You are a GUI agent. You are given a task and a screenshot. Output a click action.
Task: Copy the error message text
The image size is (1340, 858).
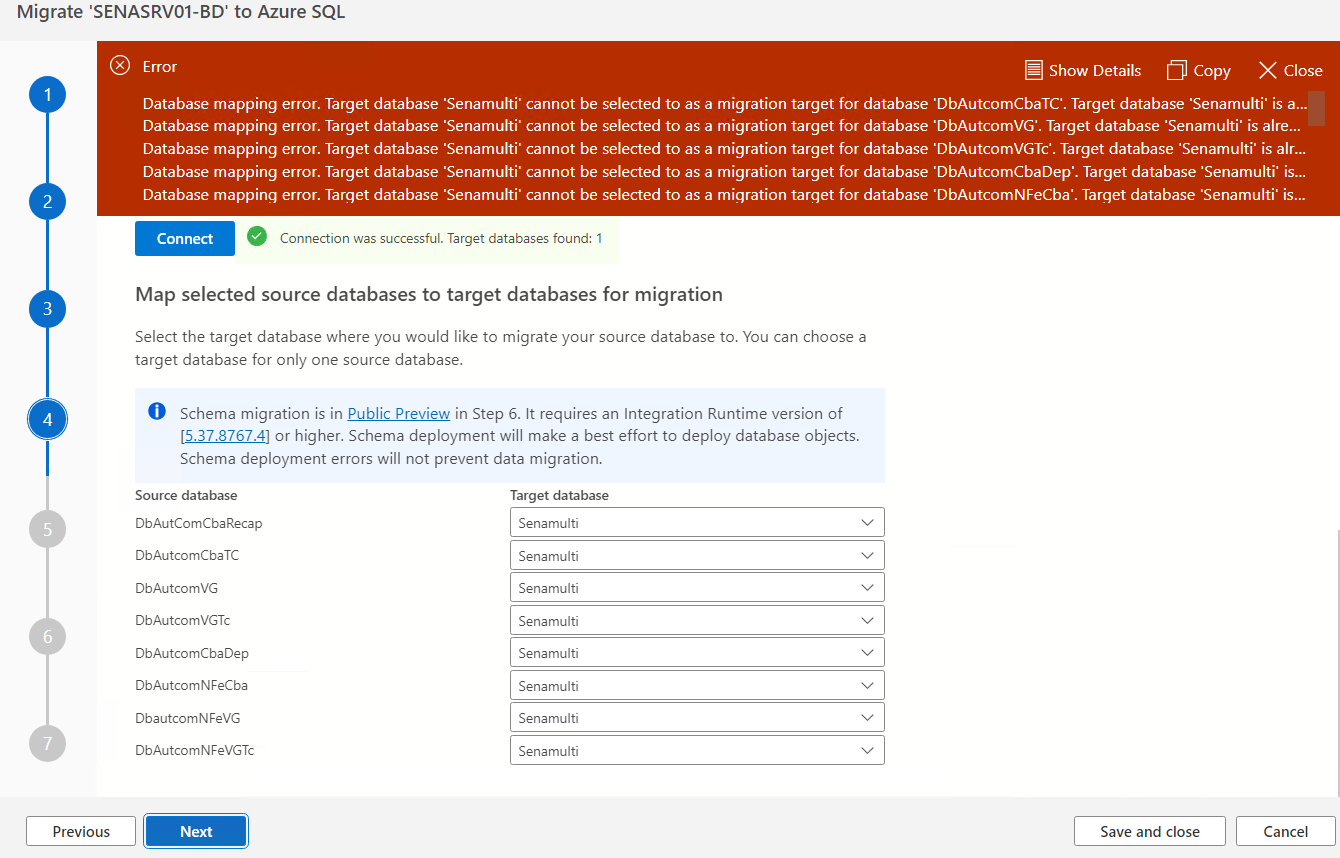click(1198, 70)
